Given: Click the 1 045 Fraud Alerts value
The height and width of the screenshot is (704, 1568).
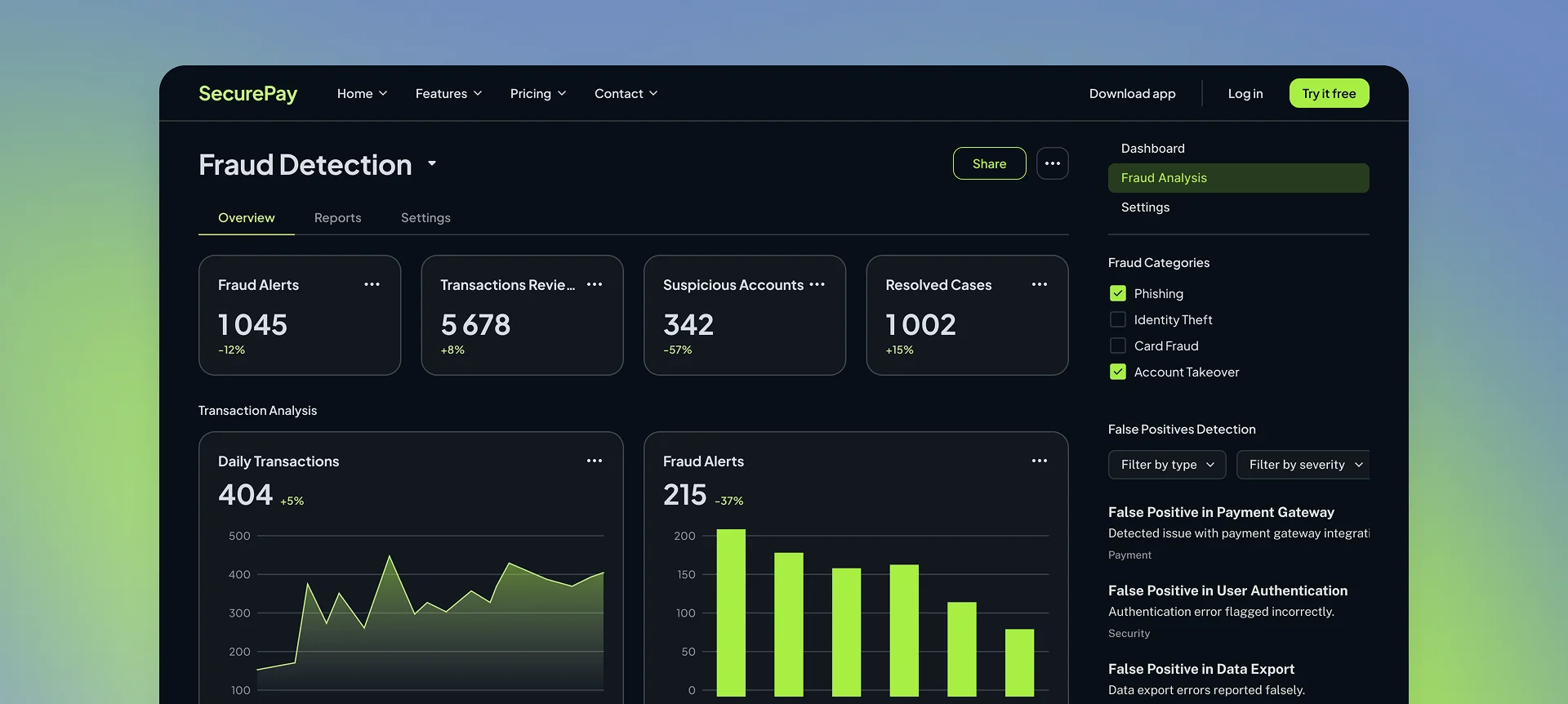Looking at the screenshot, I should click(252, 325).
